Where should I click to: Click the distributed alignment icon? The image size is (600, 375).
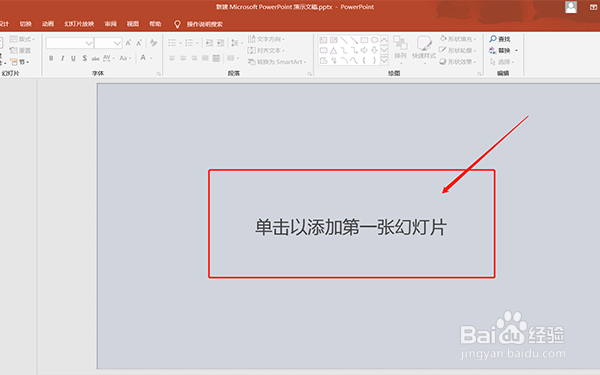[217, 58]
